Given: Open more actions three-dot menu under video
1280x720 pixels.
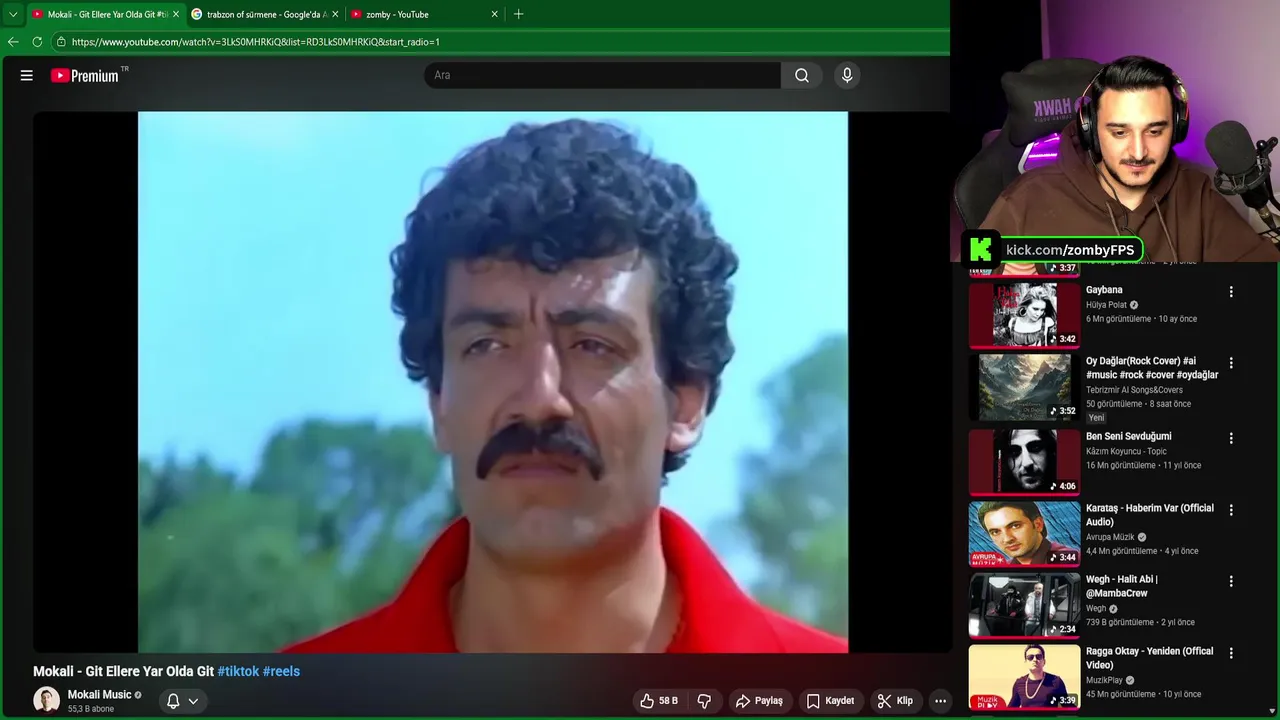Looking at the screenshot, I should [x=940, y=701].
